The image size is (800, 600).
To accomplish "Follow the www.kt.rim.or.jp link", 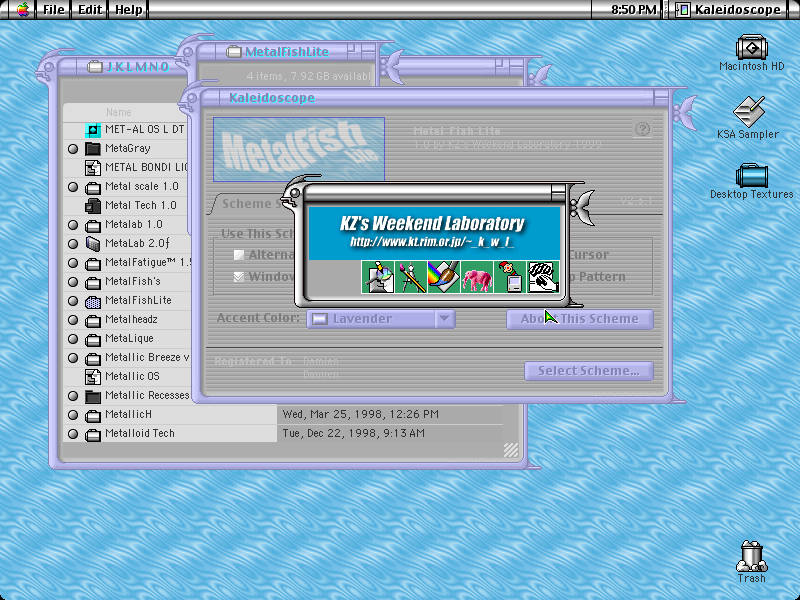I will pos(432,241).
